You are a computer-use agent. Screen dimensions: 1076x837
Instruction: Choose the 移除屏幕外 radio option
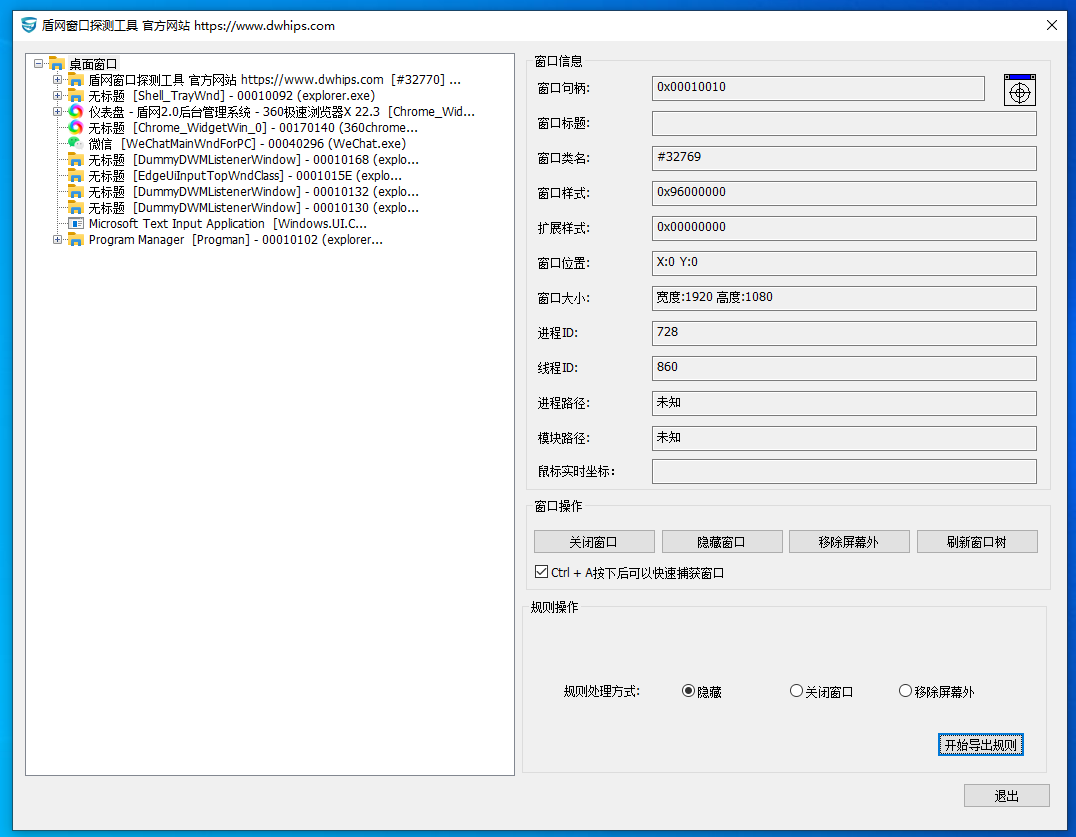905,691
